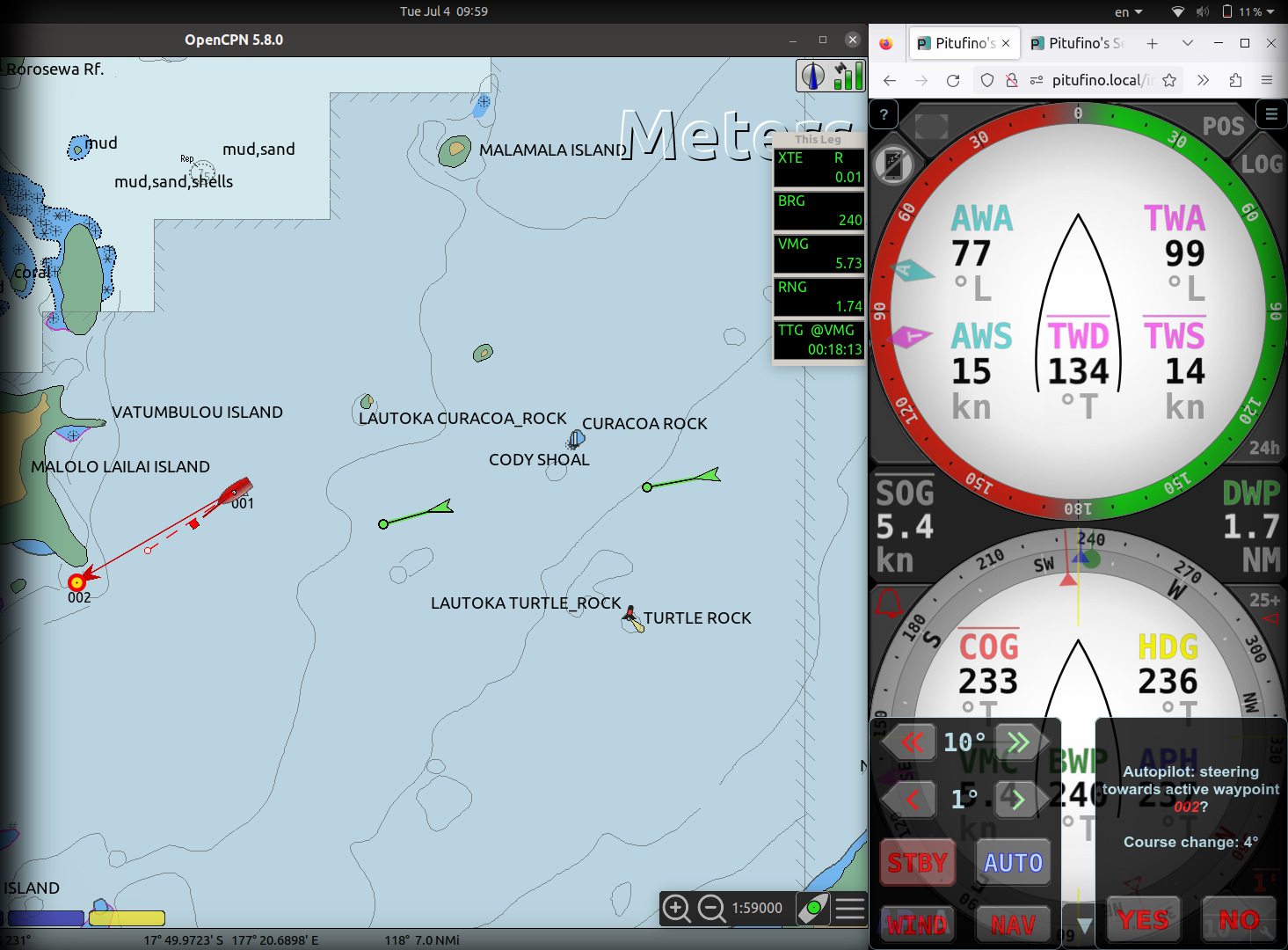The height and width of the screenshot is (950, 1288).
Task: Select the blue chart bar segment
Action: tap(45, 918)
